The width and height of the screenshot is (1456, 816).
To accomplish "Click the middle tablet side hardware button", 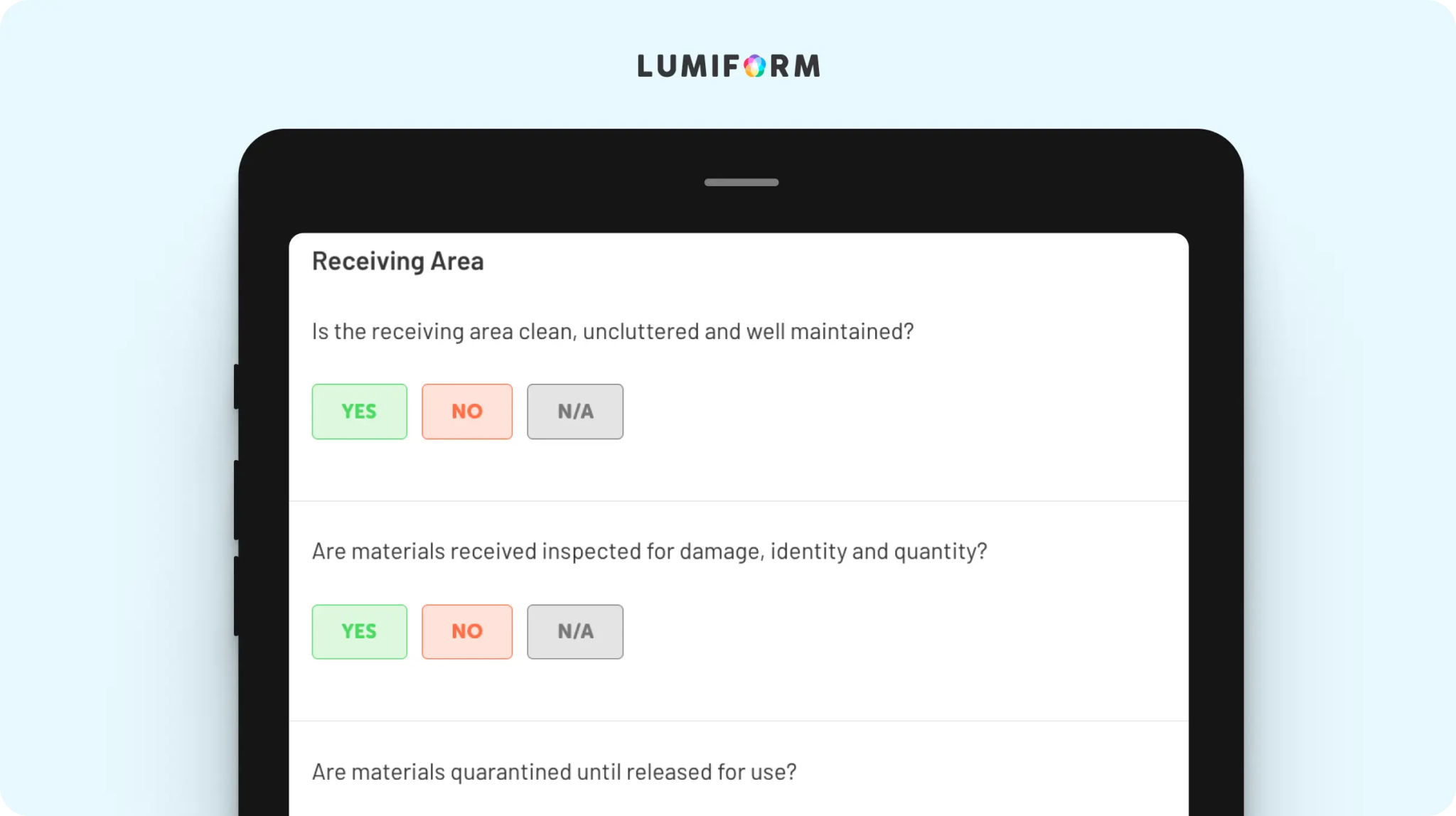I will click(237, 500).
